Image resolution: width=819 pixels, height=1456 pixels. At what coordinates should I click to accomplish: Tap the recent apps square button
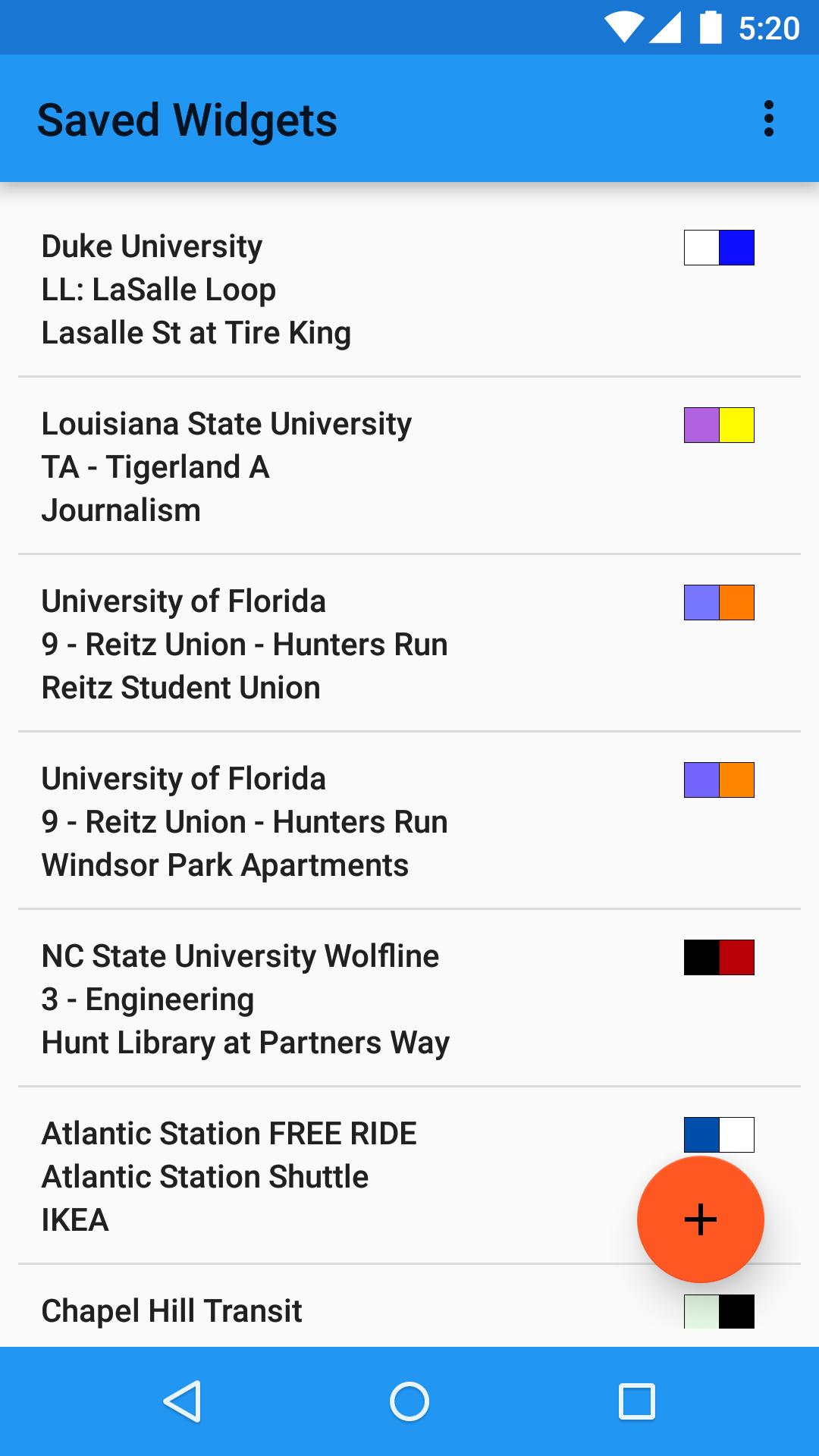pos(636,1401)
